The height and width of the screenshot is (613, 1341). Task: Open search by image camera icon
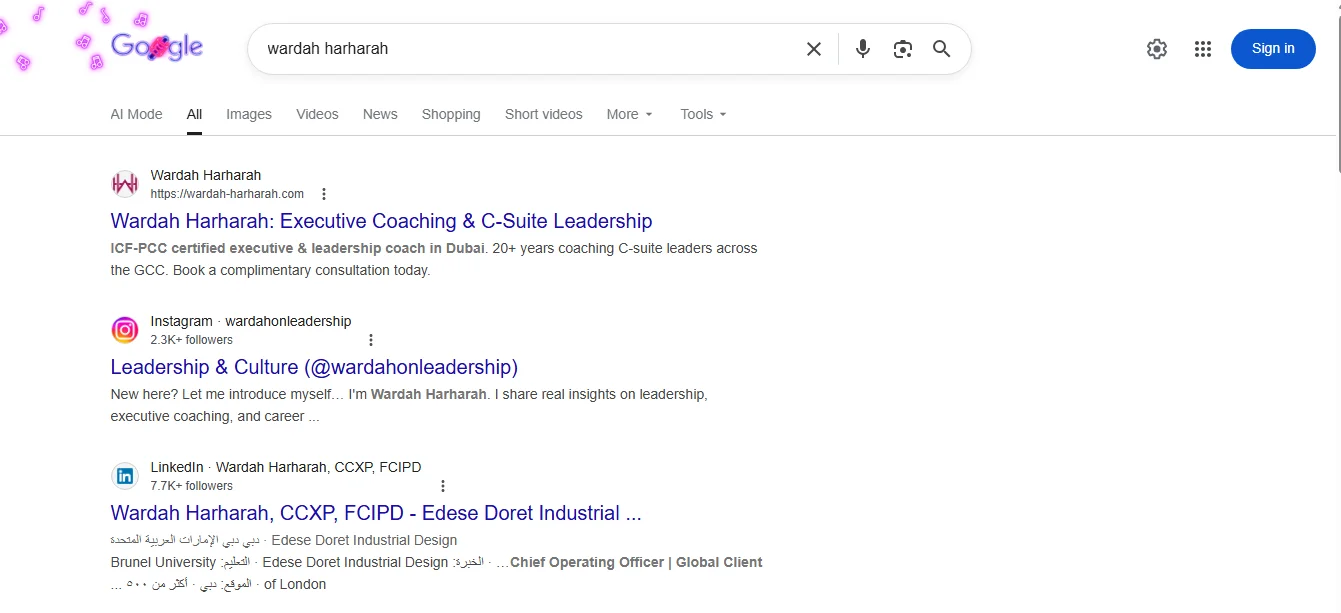pyautogui.click(x=903, y=49)
